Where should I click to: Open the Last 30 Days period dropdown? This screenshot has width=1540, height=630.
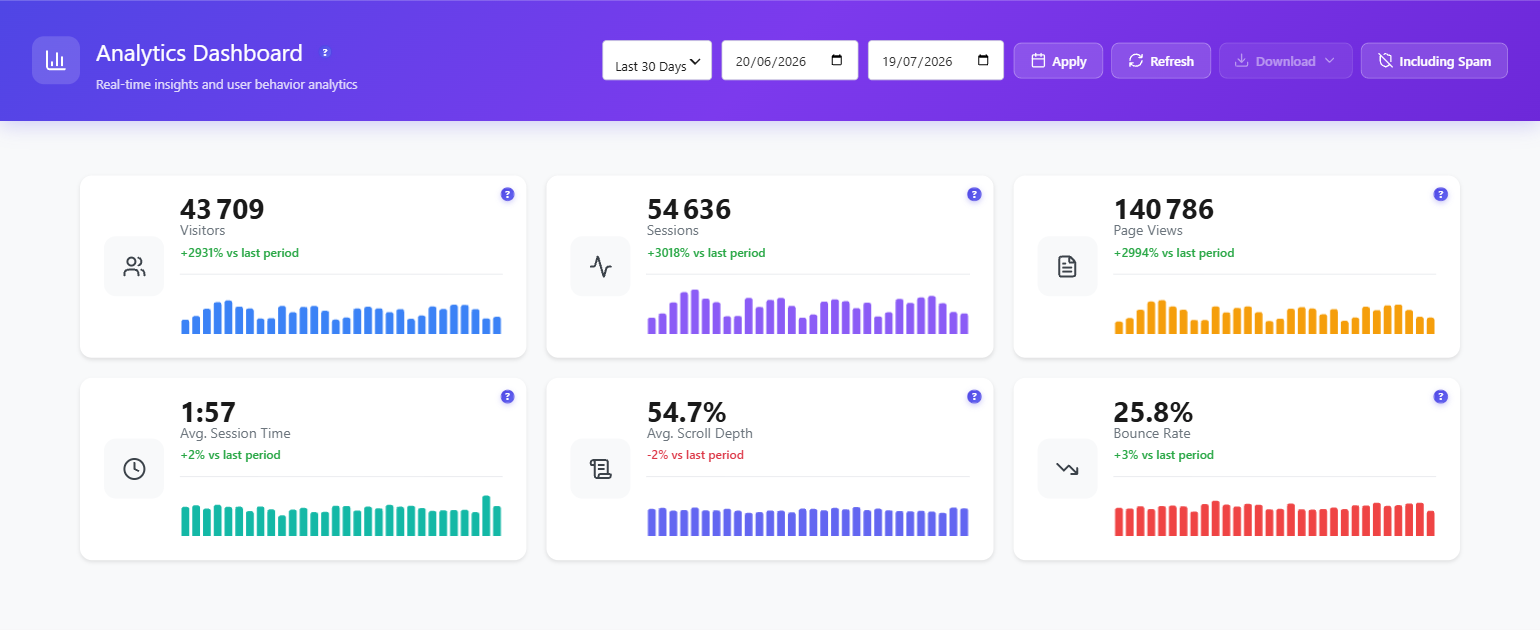point(657,60)
